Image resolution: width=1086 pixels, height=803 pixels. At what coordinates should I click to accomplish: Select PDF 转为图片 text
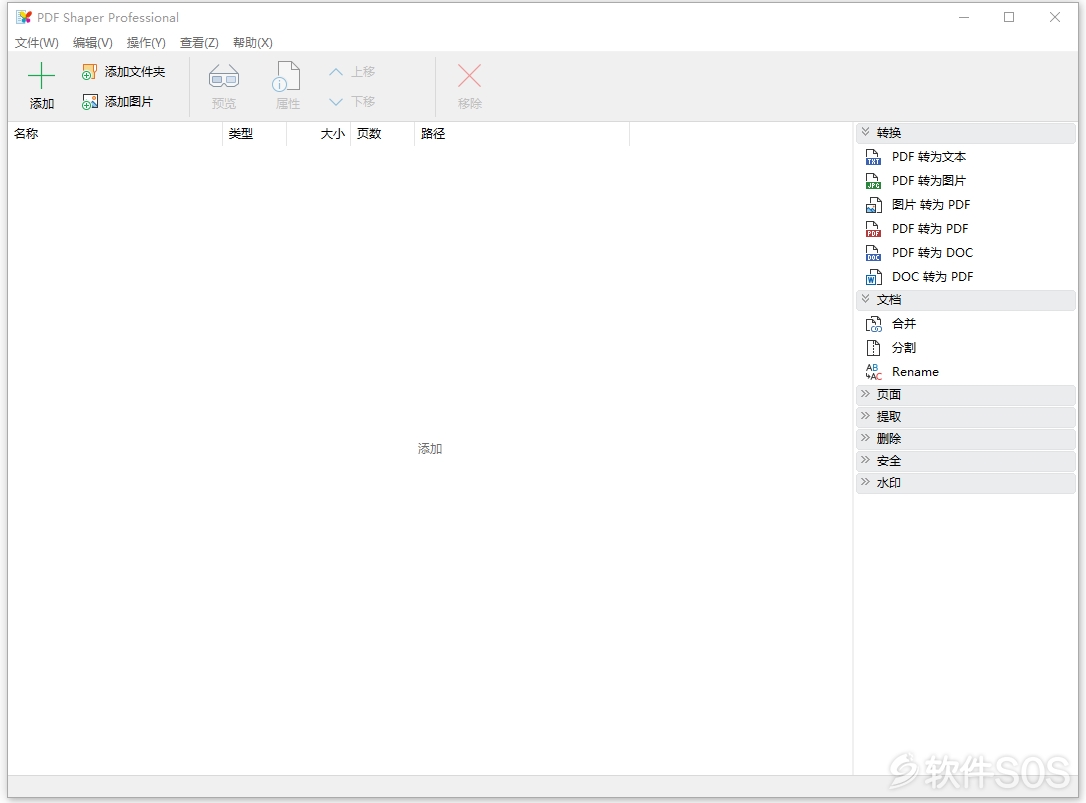[929, 181]
